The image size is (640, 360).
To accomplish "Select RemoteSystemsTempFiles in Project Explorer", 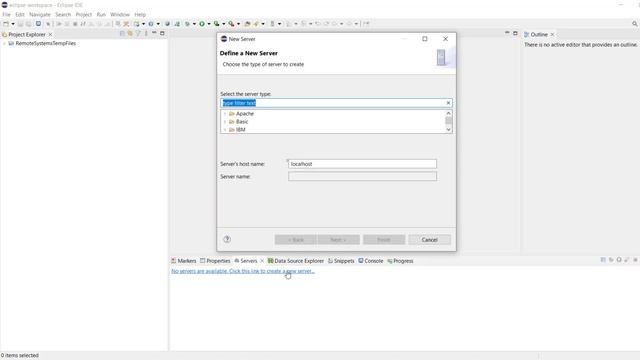I will [45, 43].
